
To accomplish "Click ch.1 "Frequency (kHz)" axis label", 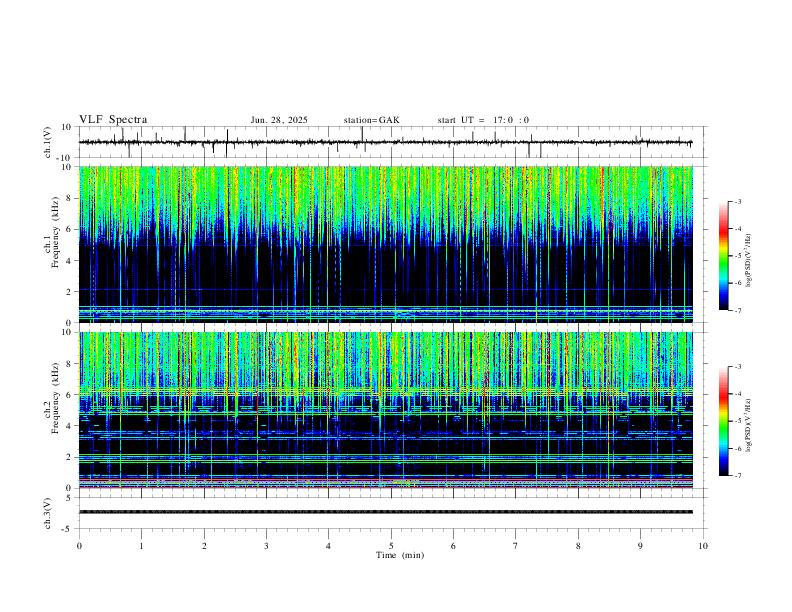I will click(55, 233).
